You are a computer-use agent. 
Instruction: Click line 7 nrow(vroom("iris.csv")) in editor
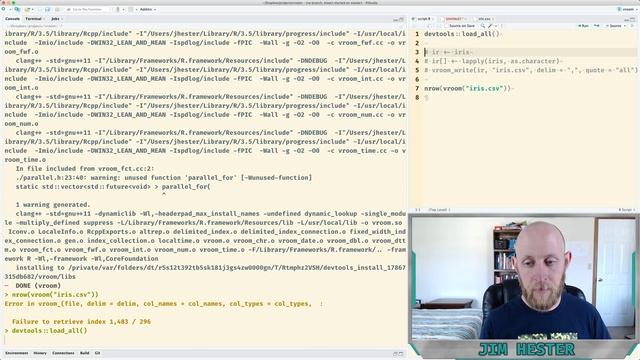point(467,88)
